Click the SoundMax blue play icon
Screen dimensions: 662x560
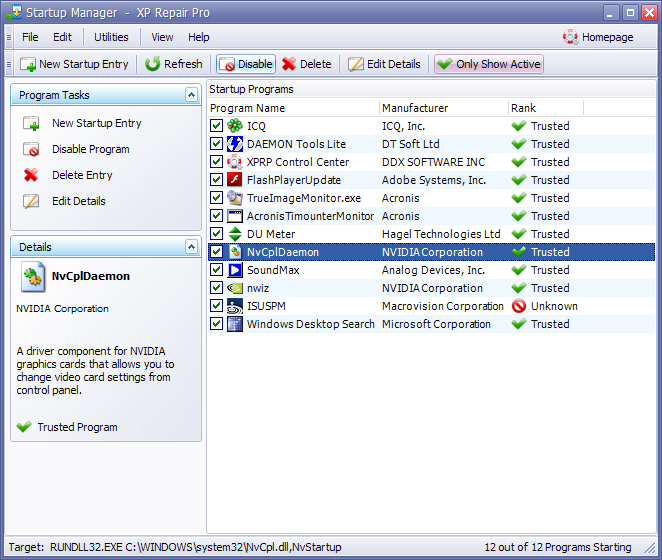tap(235, 270)
